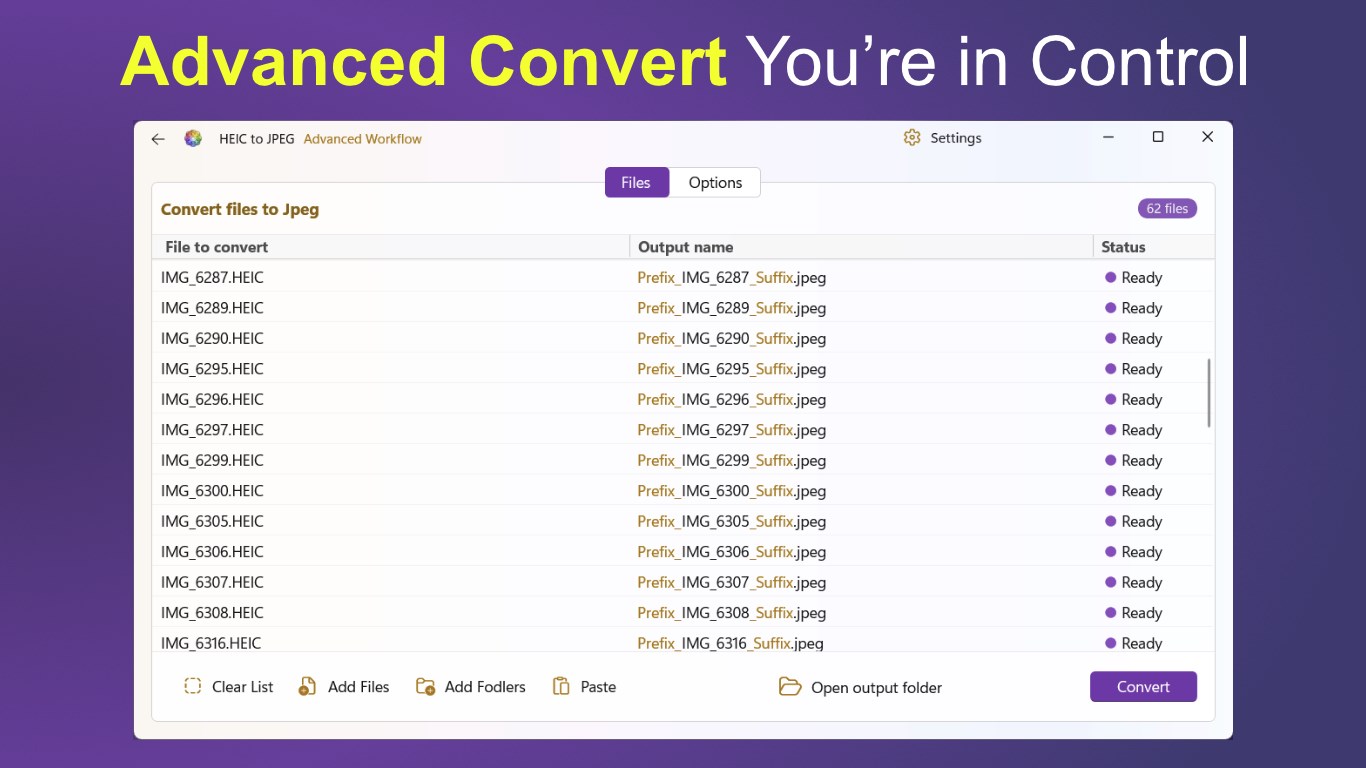Screen dimensions: 1366x768
Task: Click the Clear List dashed-square icon
Action: 193,686
